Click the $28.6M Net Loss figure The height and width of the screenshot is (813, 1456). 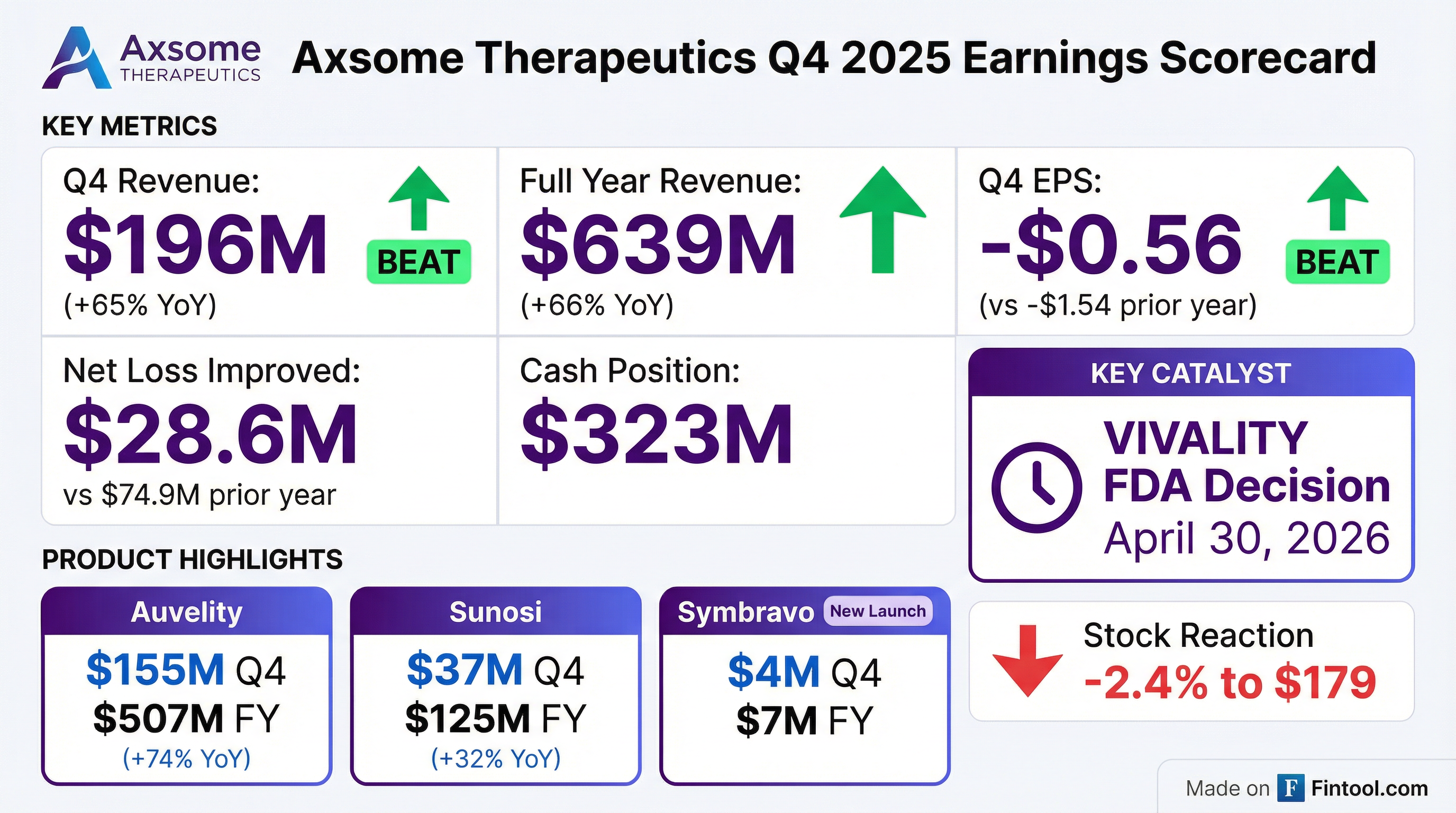210,433
